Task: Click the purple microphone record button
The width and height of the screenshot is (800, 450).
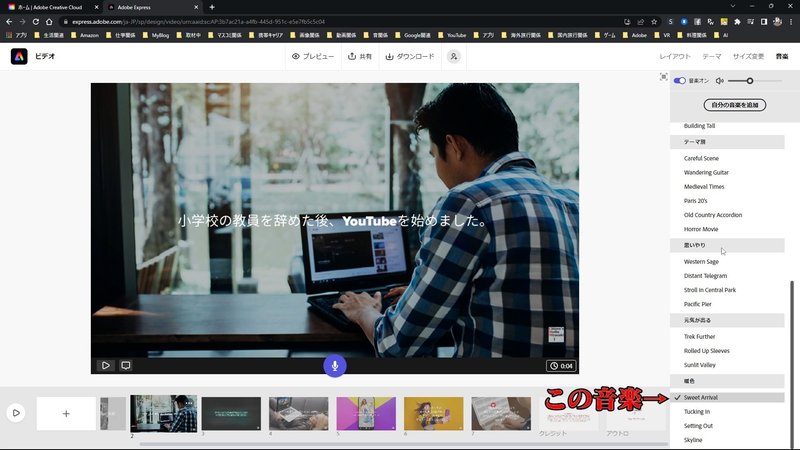Action: (x=335, y=365)
